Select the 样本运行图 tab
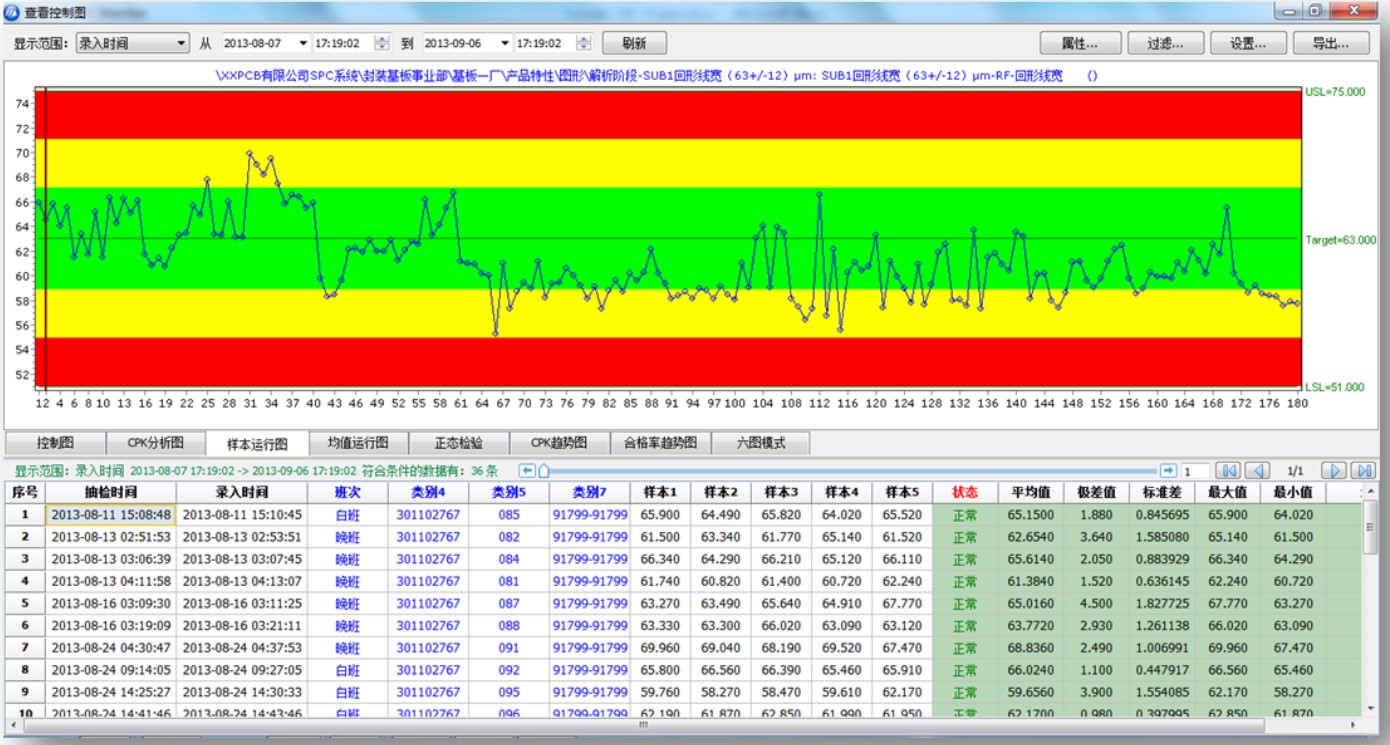 pos(257,444)
